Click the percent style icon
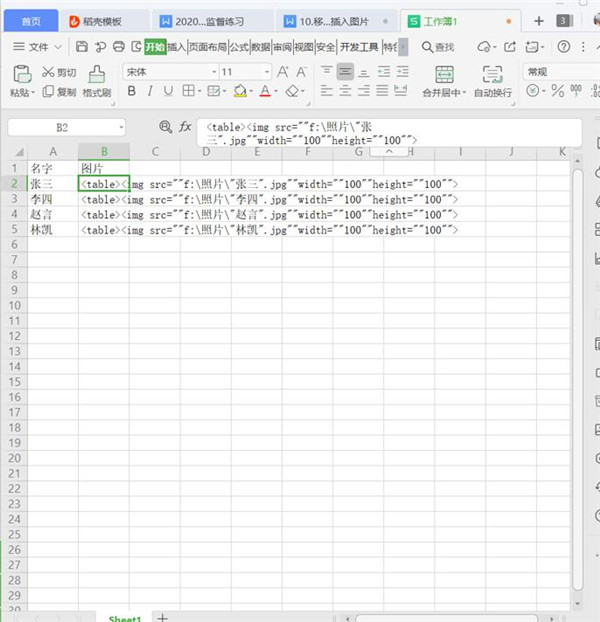The height and width of the screenshot is (622, 600). pos(558,91)
